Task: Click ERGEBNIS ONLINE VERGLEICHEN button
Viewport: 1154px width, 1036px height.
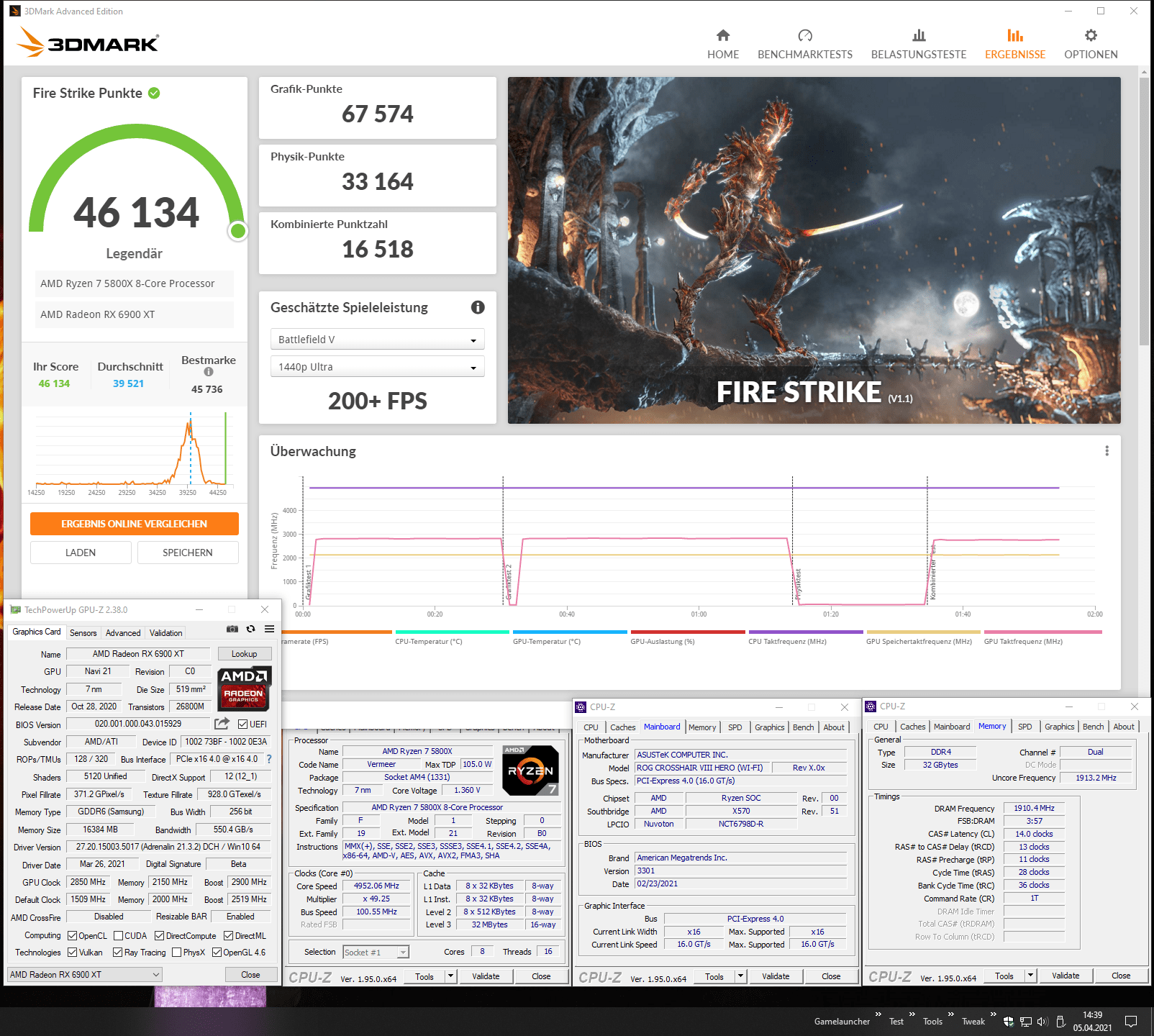Action: (x=134, y=524)
